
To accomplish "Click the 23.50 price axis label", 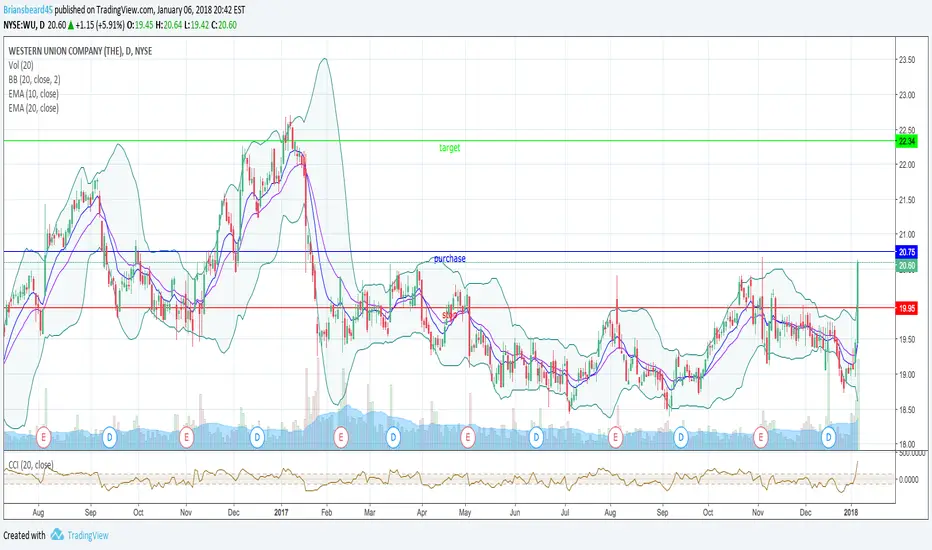I will pyautogui.click(x=907, y=60).
